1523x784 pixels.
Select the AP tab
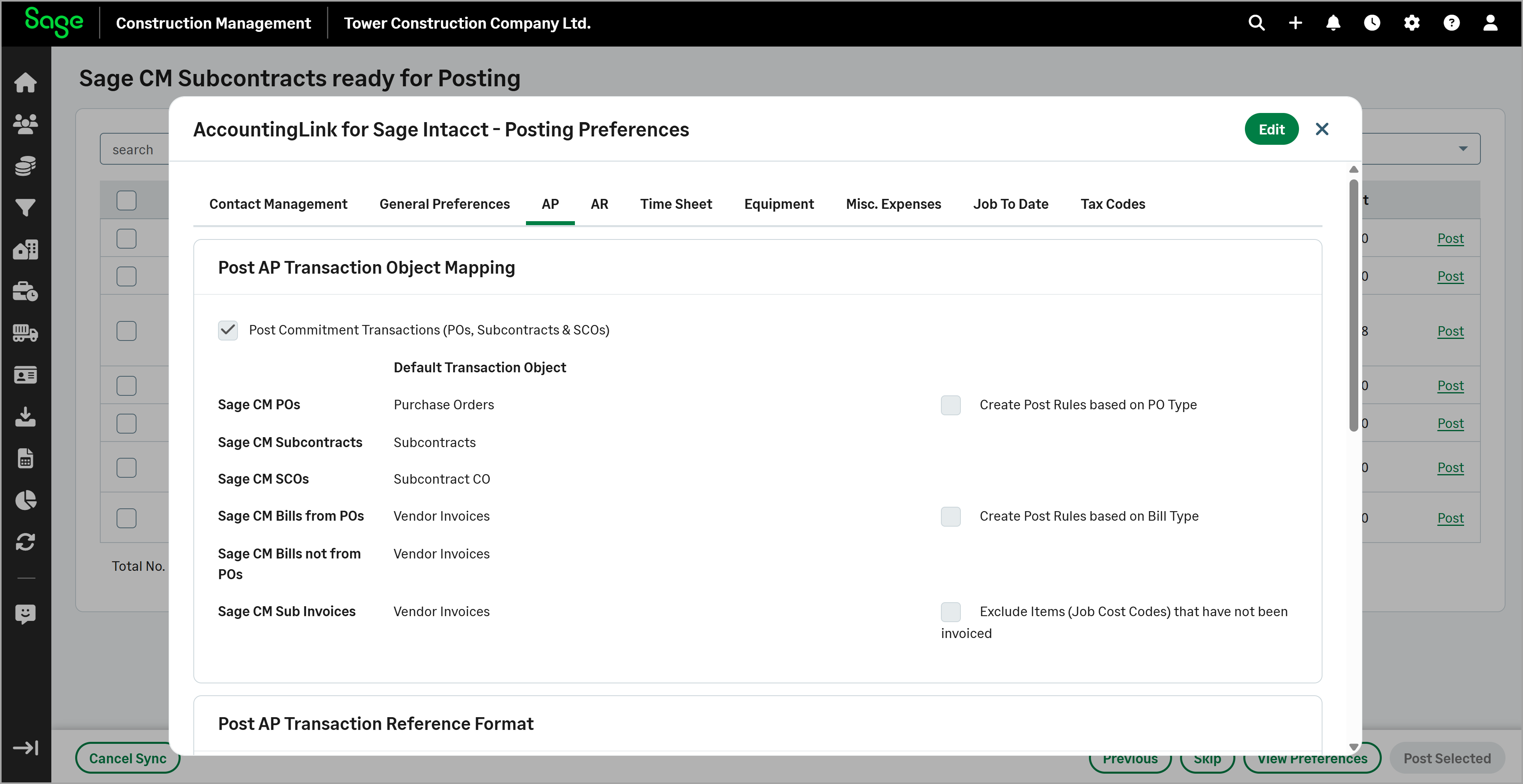550,204
